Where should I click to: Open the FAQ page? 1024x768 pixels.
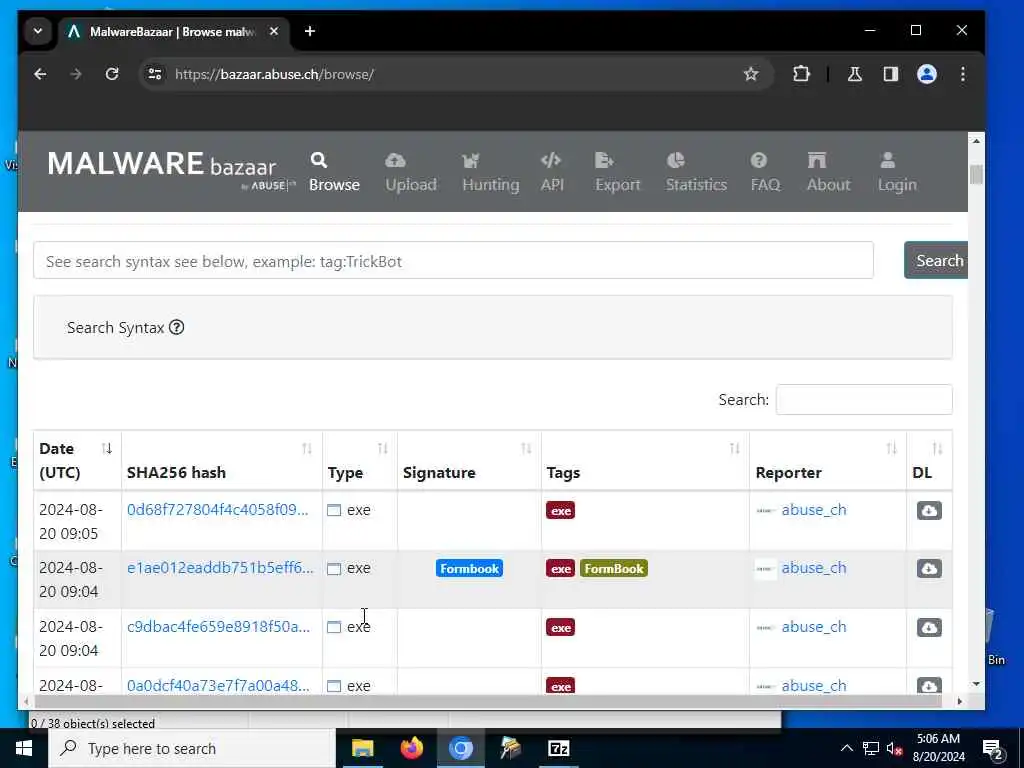[765, 172]
